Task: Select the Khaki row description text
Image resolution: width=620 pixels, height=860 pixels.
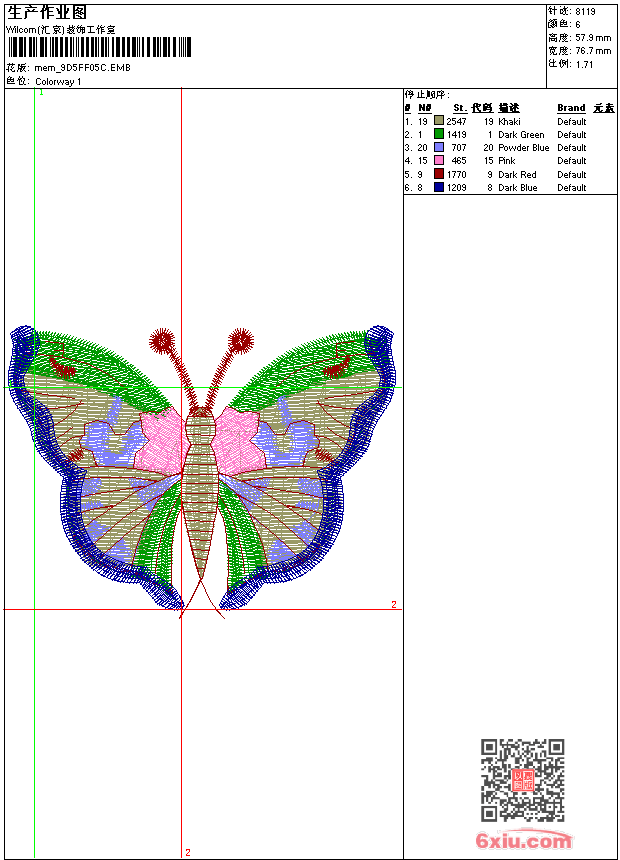Action: pos(509,121)
